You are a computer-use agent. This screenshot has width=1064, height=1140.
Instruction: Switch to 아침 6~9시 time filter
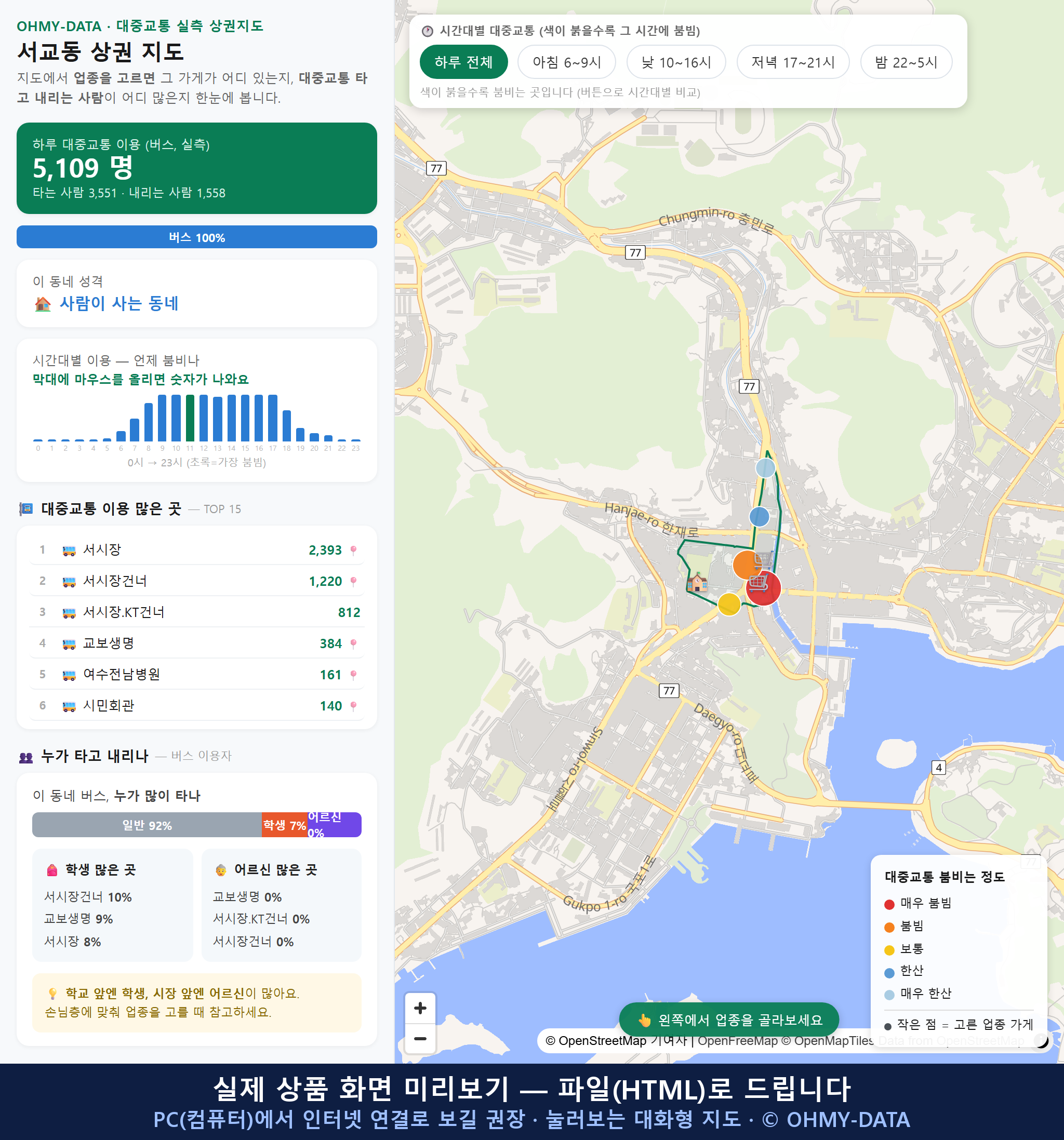tap(567, 62)
